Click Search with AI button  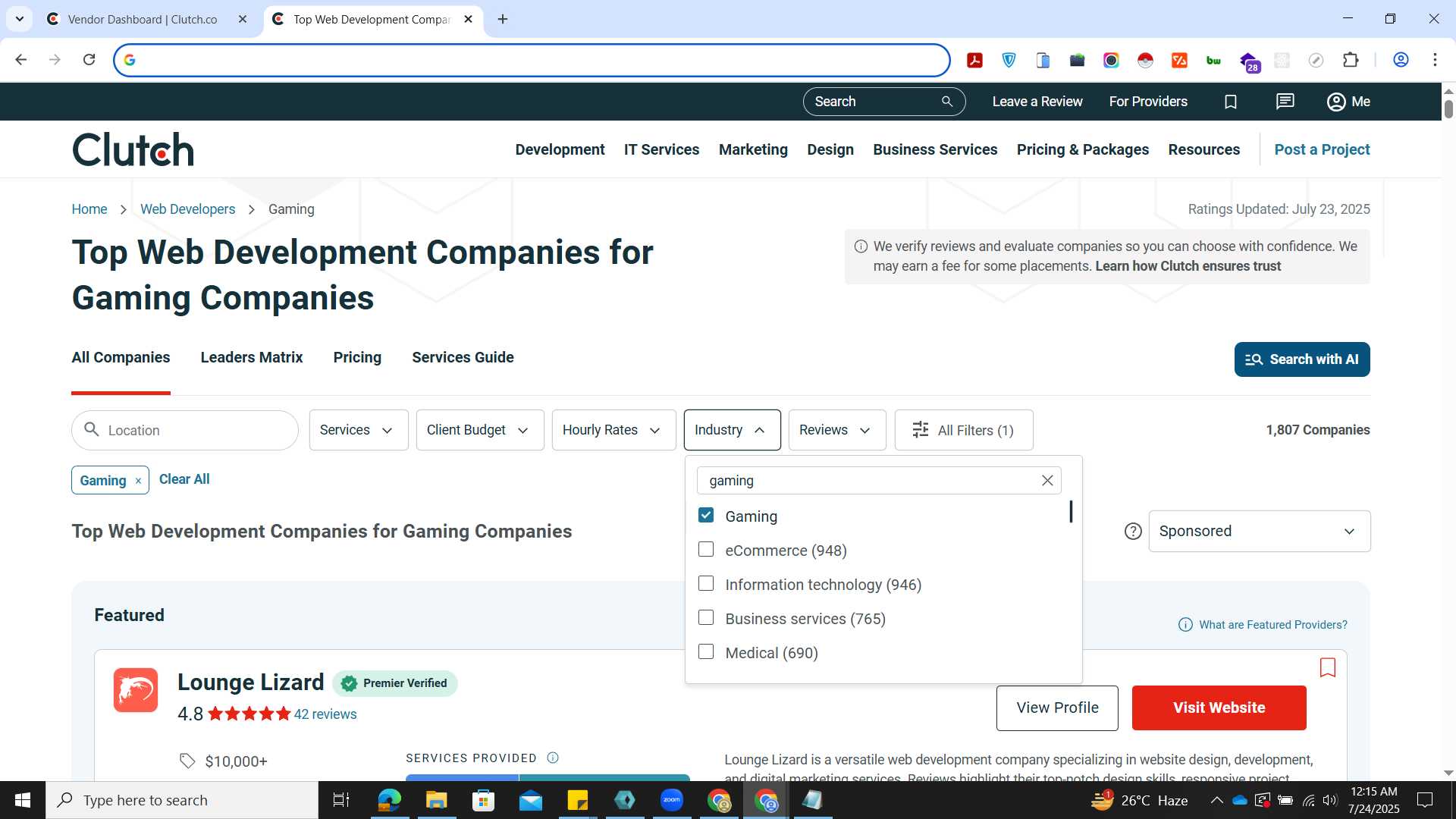click(x=1302, y=359)
